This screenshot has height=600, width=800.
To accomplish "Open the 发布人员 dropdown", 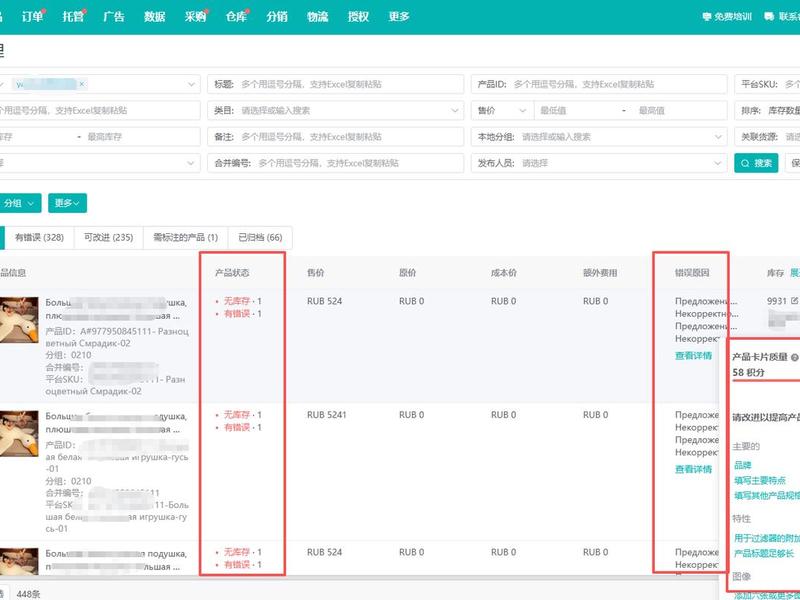I will click(599, 163).
